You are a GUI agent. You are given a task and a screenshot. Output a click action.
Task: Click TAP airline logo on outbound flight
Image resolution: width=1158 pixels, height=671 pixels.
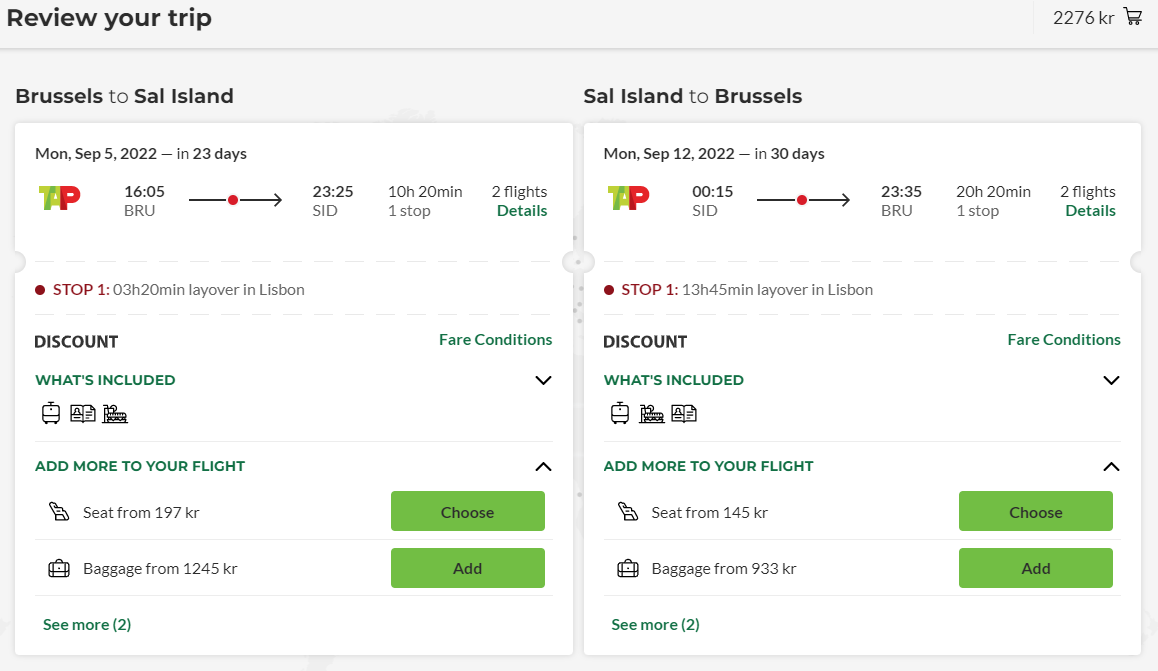[x=59, y=198]
